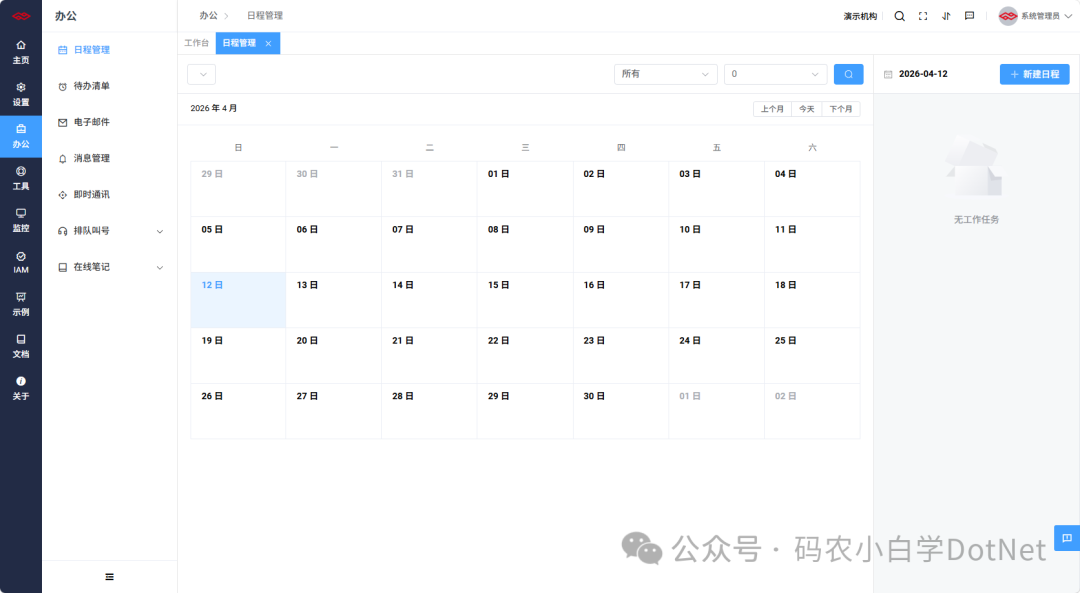Go to next month with 下个月
1080x593 pixels.
coord(841,109)
